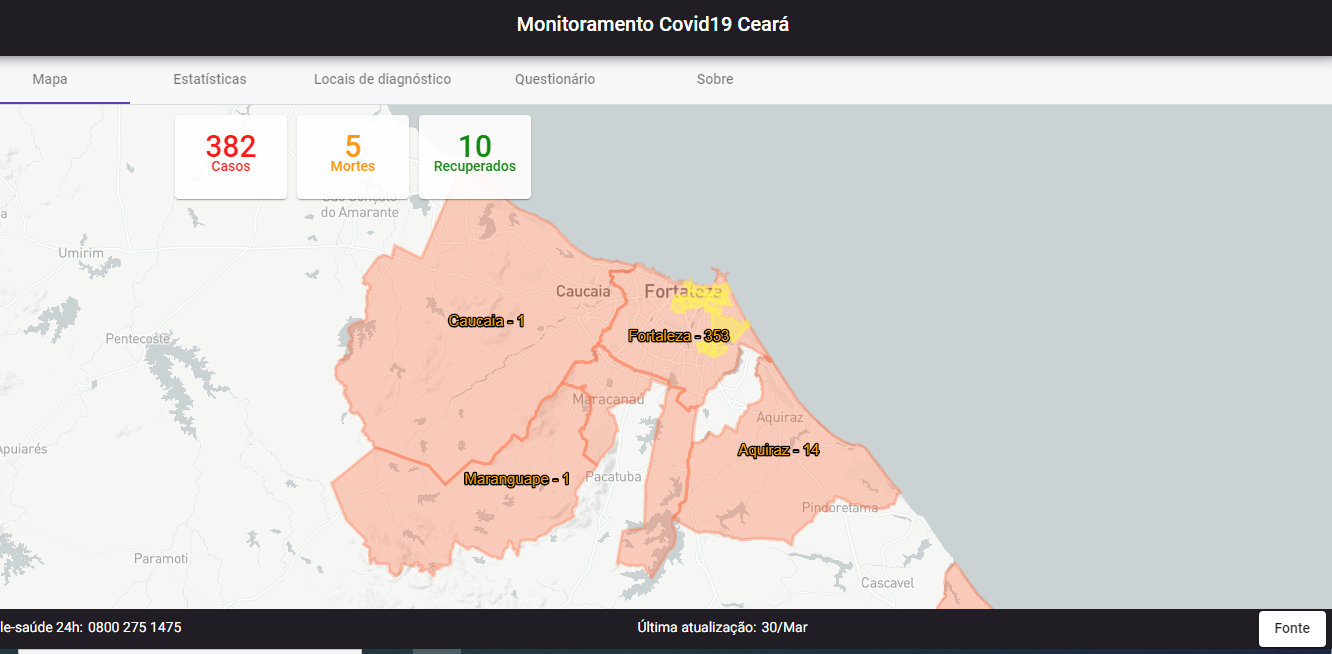Click the 'Monitoramento Covid19 Ceará' header title
The width and height of the screenshot is (1332, 654).
point(653,25)
